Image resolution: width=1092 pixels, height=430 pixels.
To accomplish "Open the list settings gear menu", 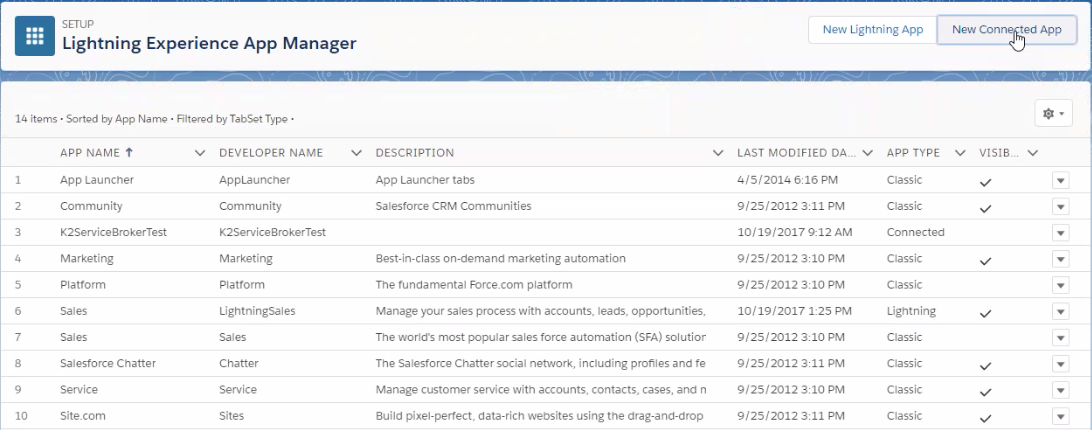I will [1053, 114].
